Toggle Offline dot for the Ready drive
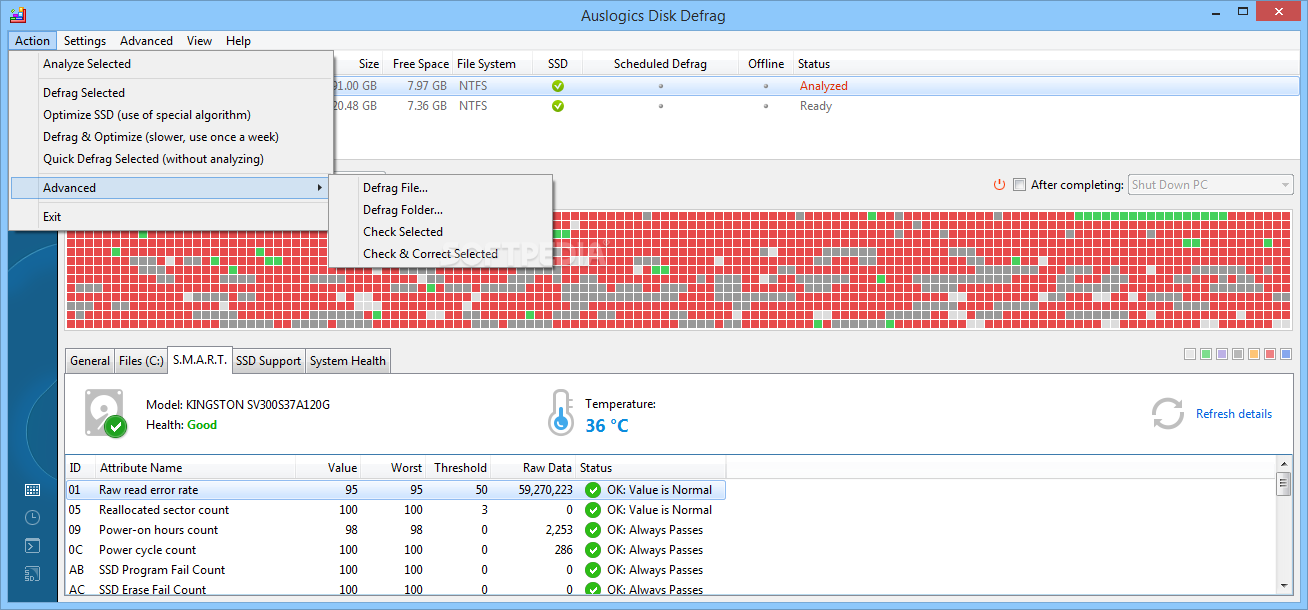1308x610 pixels. pyautogui.click(x=766, y=106)
